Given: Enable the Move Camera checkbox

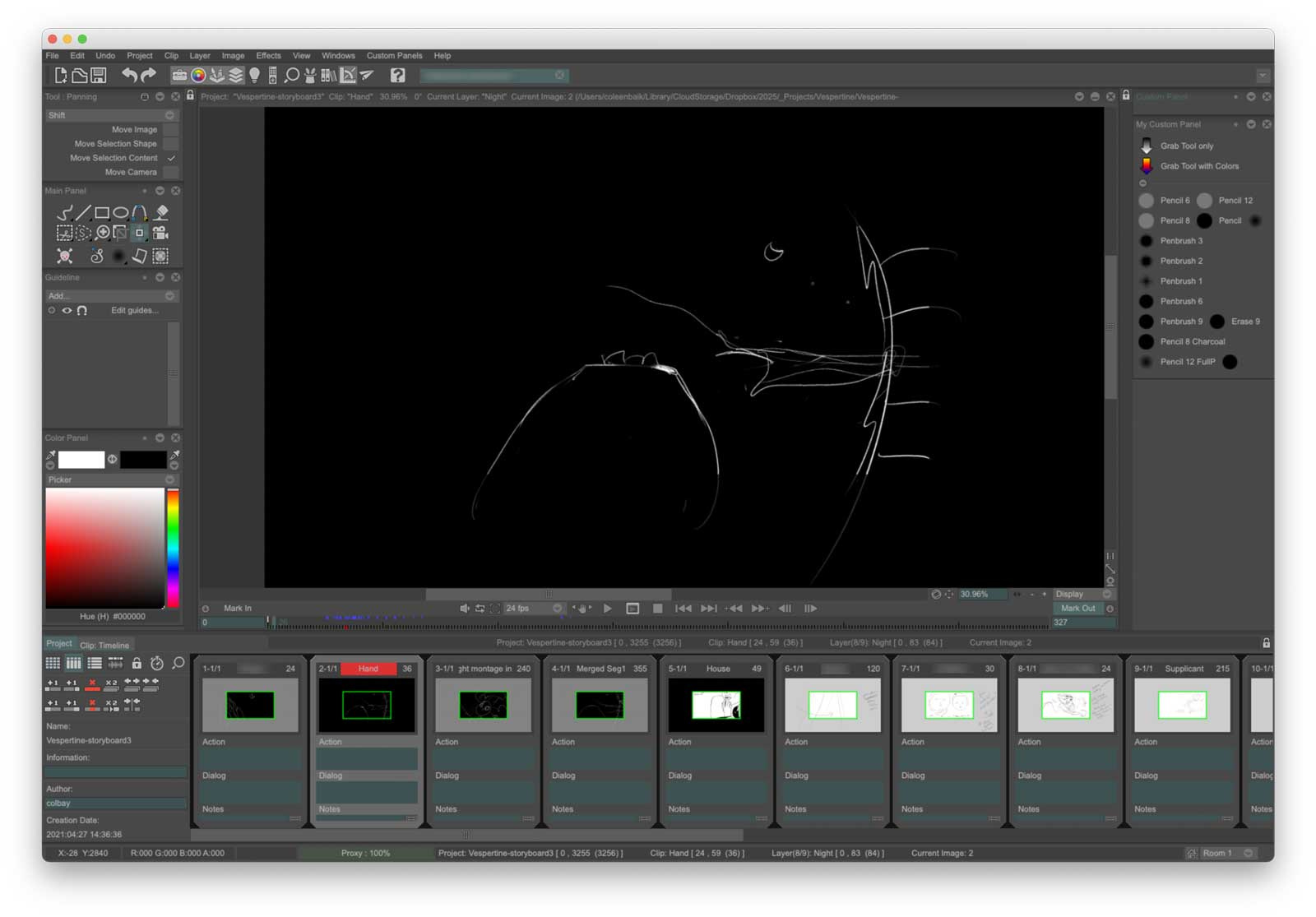Looking at the screenshot, I should [x=171, y=173].
